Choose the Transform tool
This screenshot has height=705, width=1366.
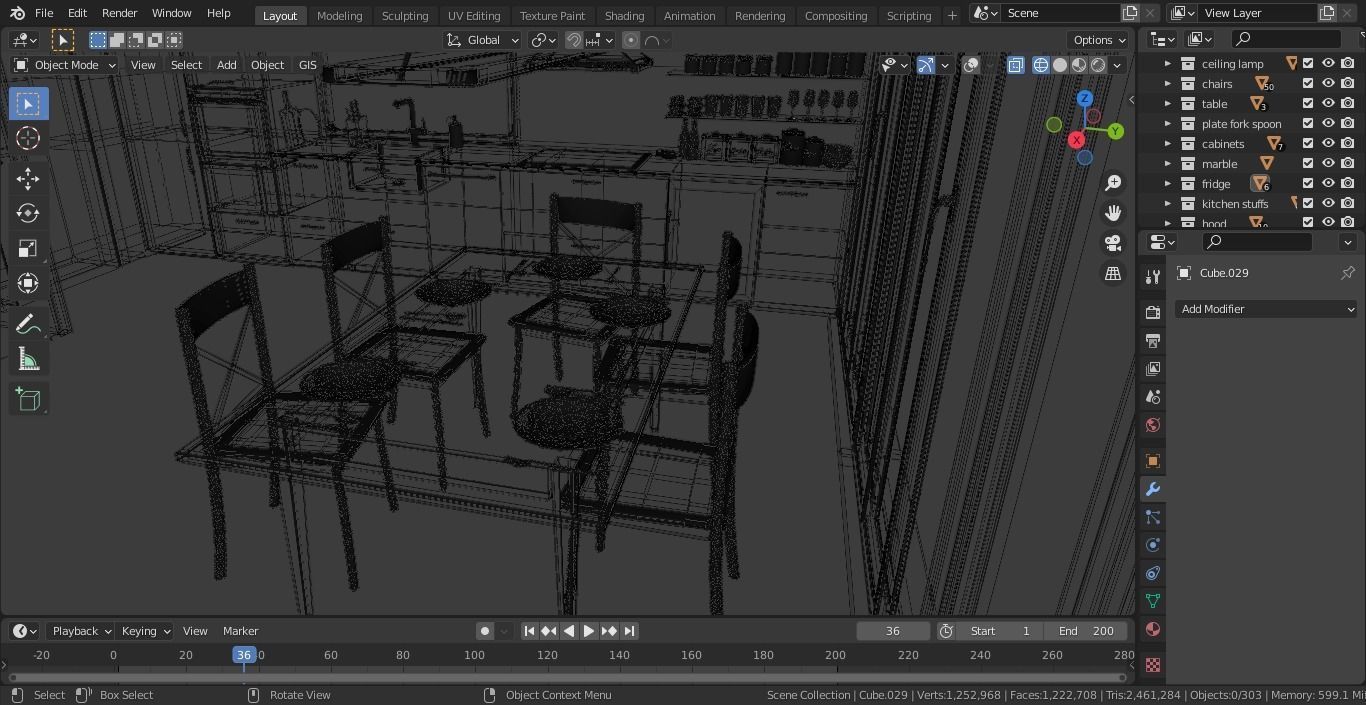pos(28,283)
